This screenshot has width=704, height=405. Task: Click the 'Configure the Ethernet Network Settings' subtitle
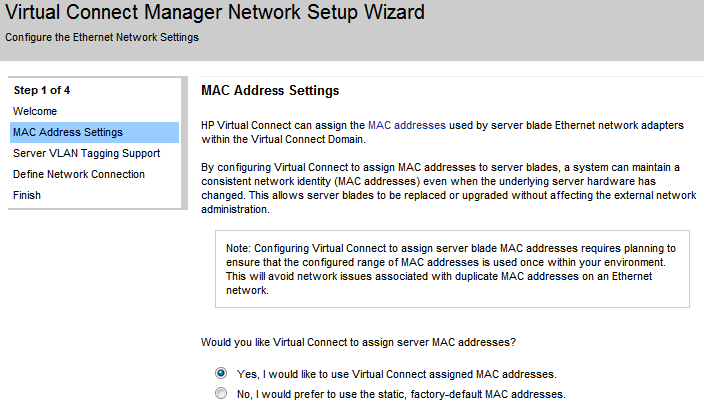pos(102,38)
